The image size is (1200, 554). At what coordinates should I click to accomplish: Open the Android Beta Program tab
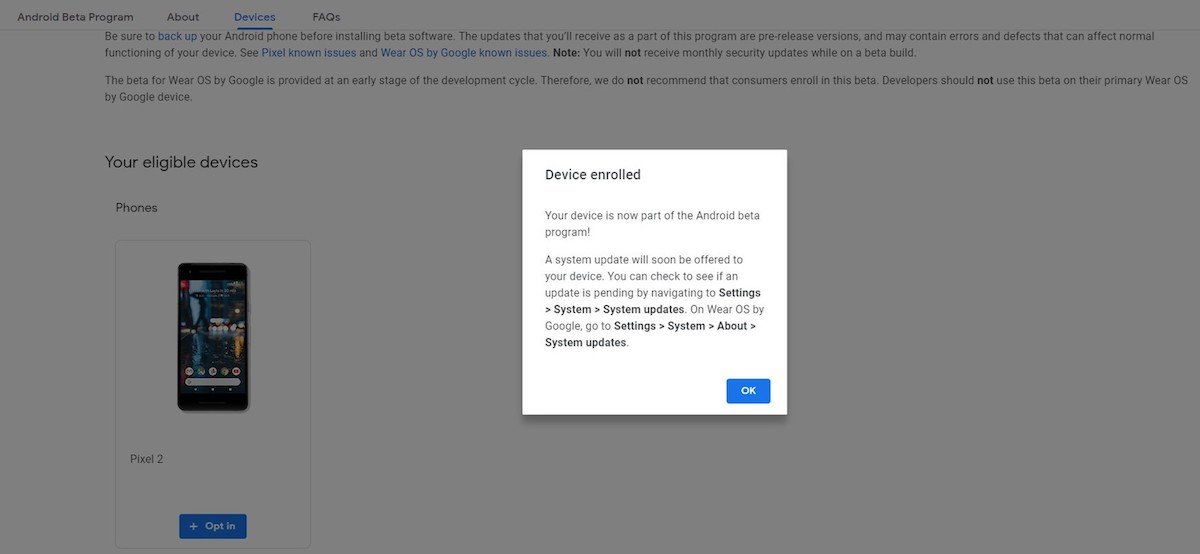coord(75,17)
